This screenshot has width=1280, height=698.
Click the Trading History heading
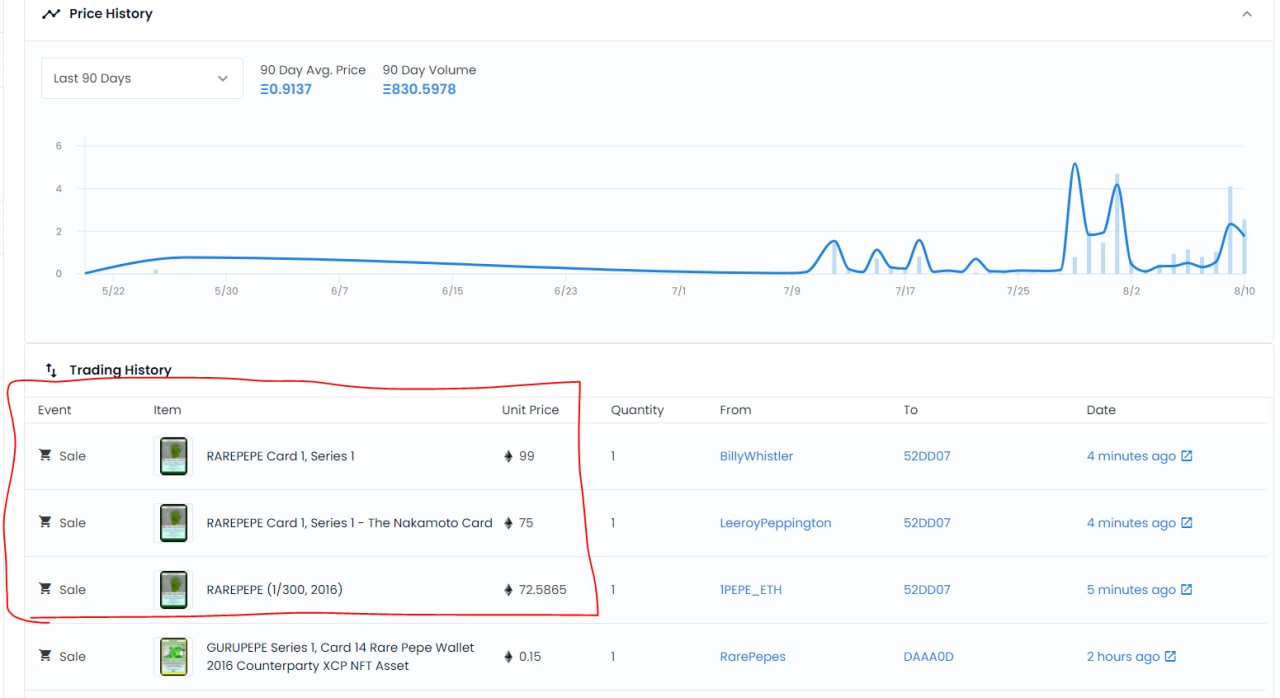tap(120, 370)
